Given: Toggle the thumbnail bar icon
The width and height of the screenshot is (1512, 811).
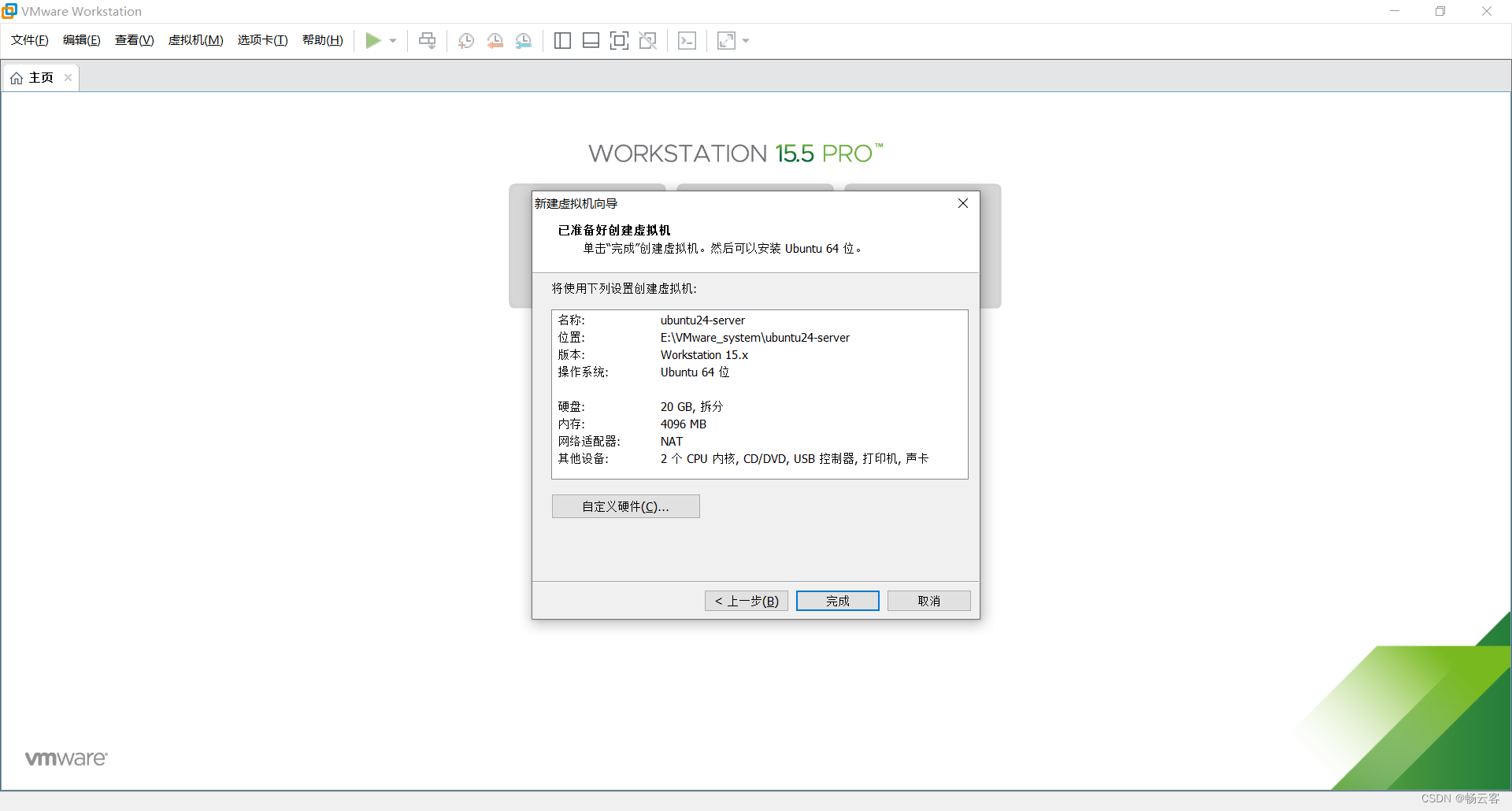Looking at the screenshot, I should (x=591, y=41).
